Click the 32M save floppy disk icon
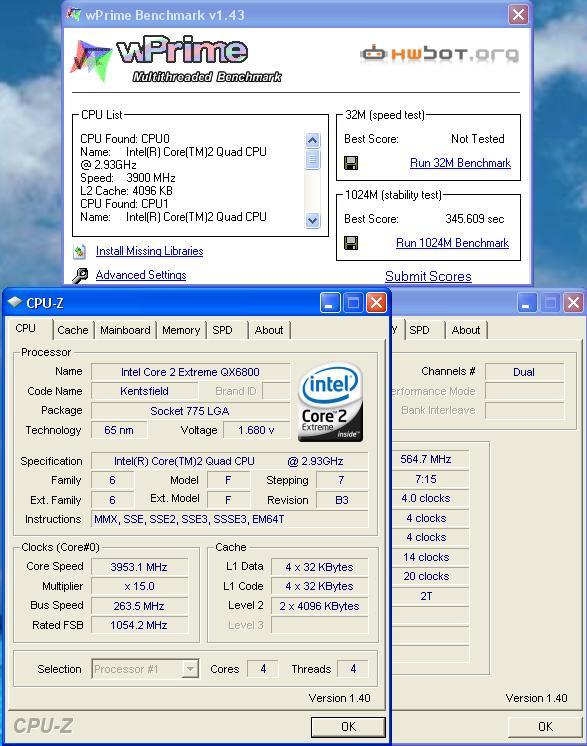Viewport: 587px width, 746px height. click(351, 163)
